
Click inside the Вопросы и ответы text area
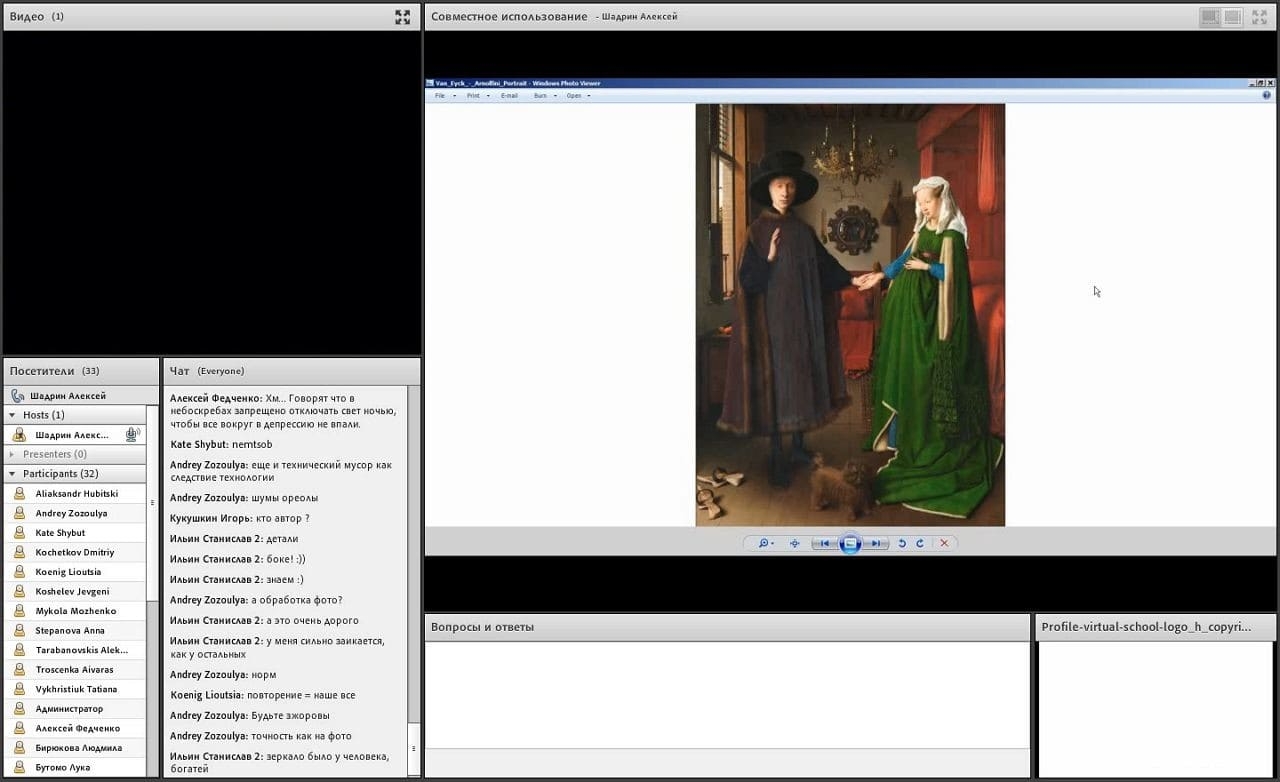(727, 694)
